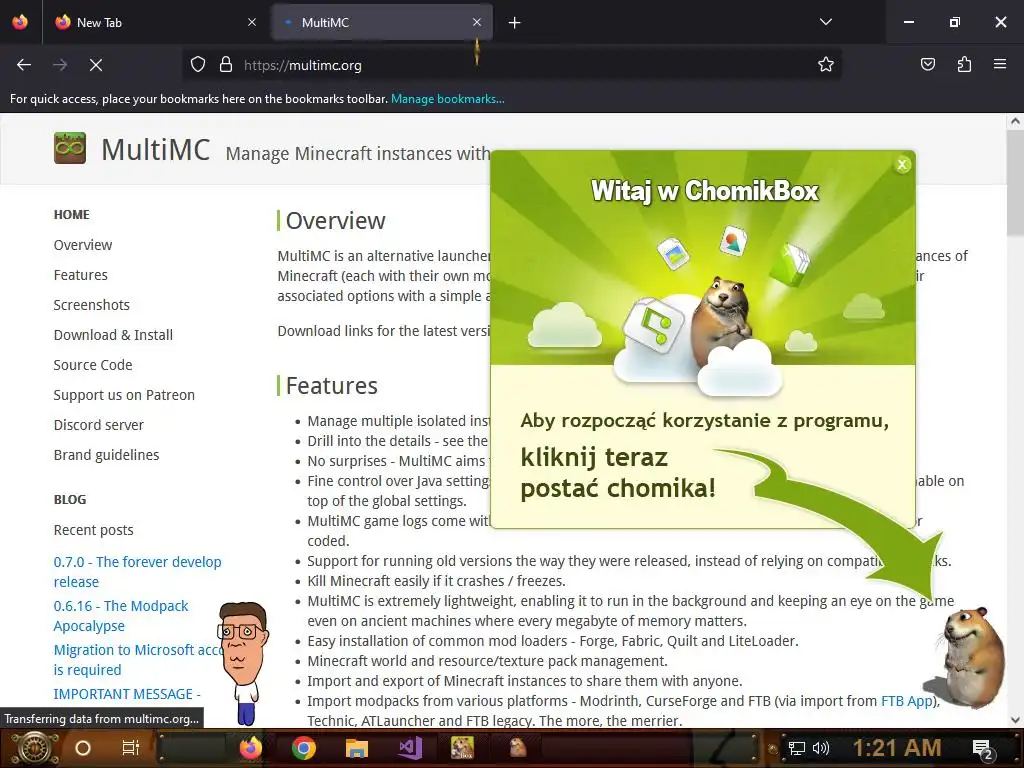Open Features sidebar link
The width and height of the screenshot is (1024, 768).
point(80,275)
